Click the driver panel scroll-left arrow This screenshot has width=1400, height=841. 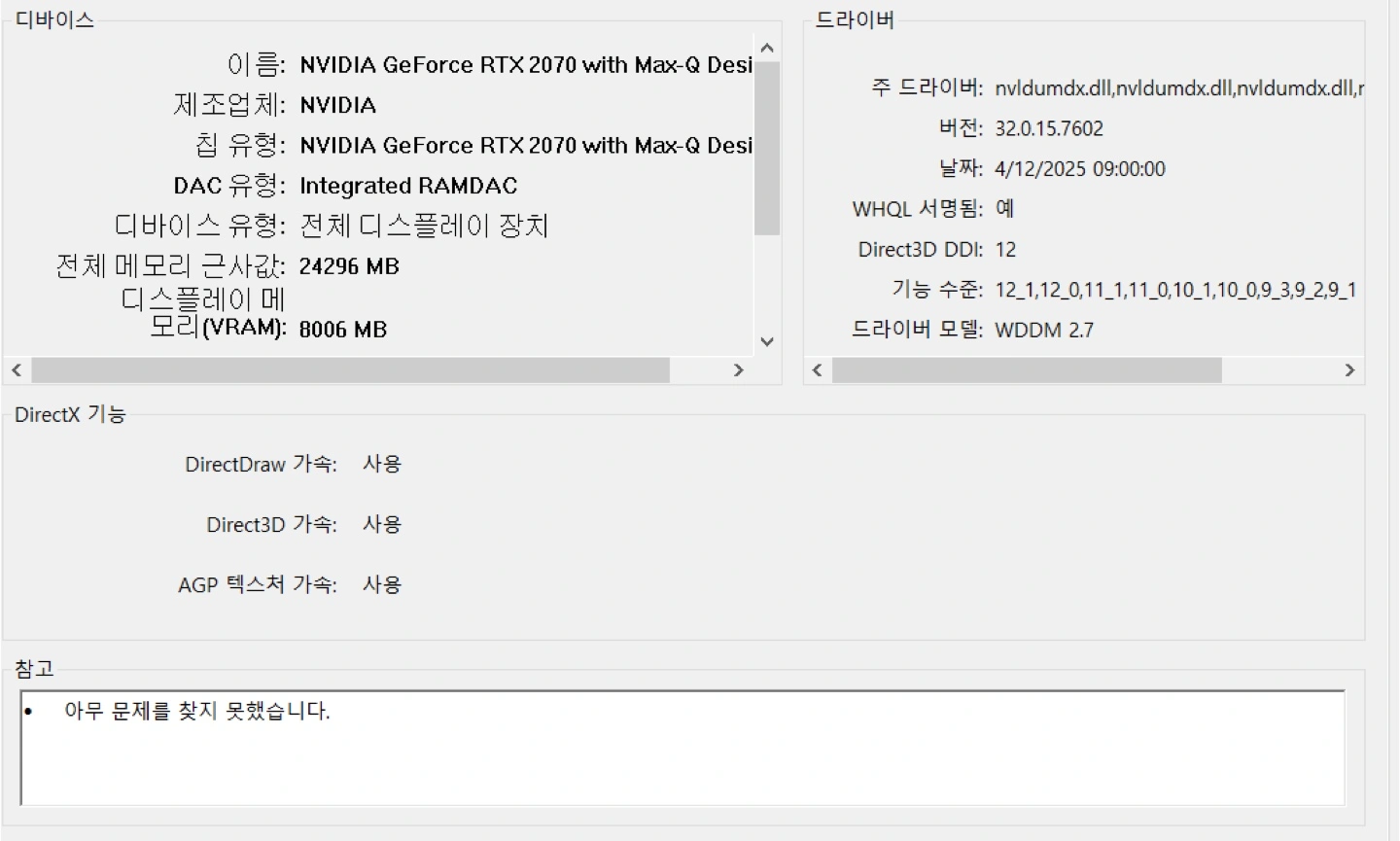tap(818, 370)
